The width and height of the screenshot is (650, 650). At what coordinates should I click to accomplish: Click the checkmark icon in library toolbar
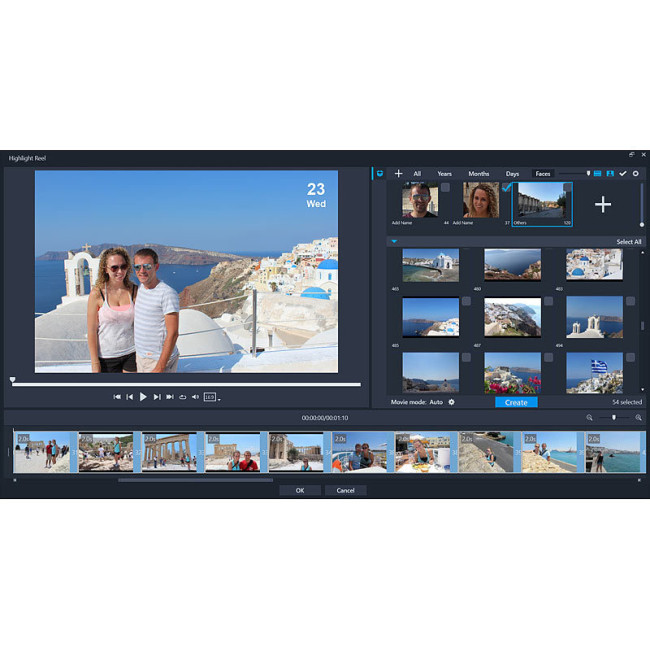tap(623, 173)
